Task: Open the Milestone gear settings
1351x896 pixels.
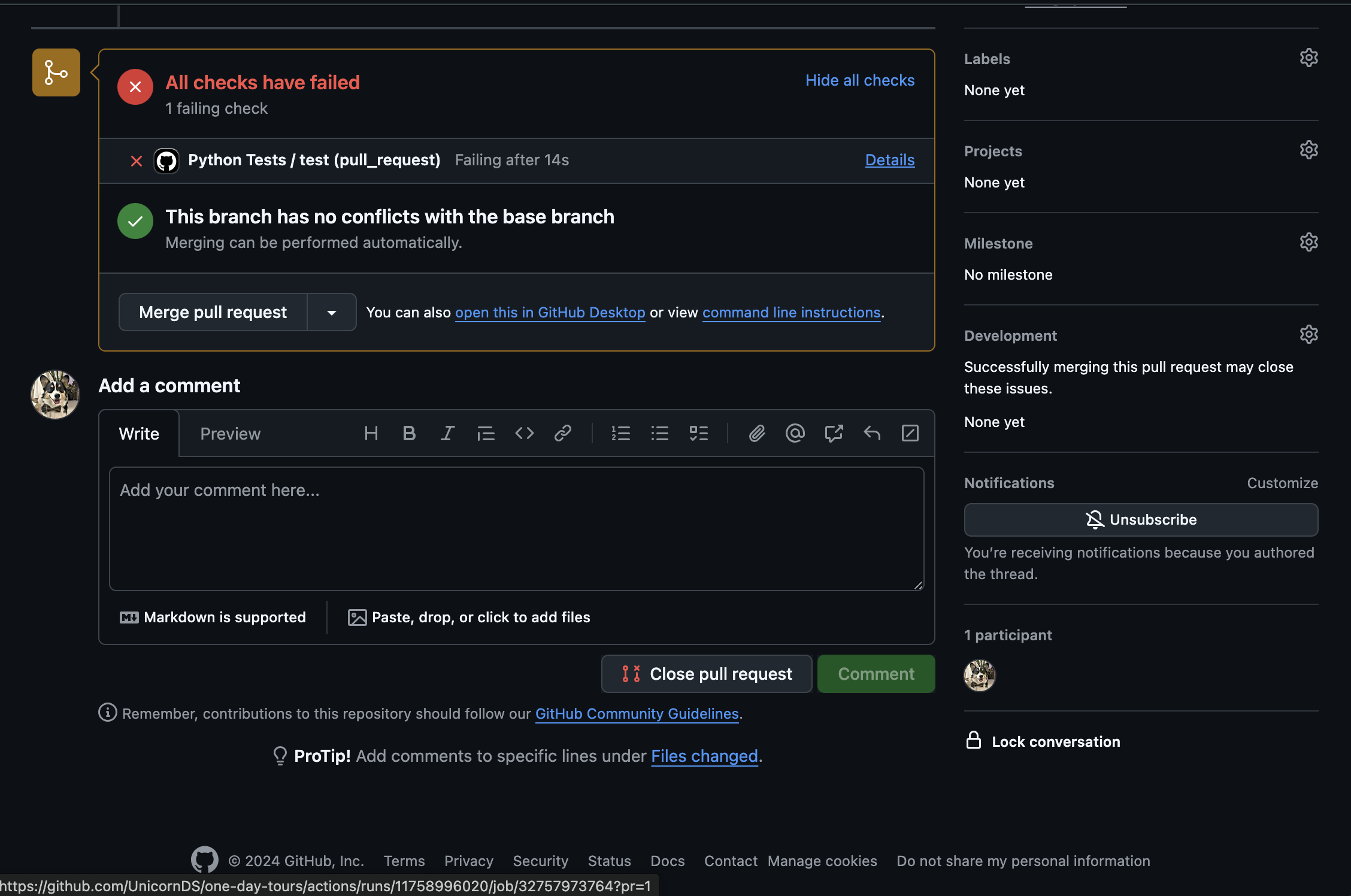Action: coord(1308,242)
